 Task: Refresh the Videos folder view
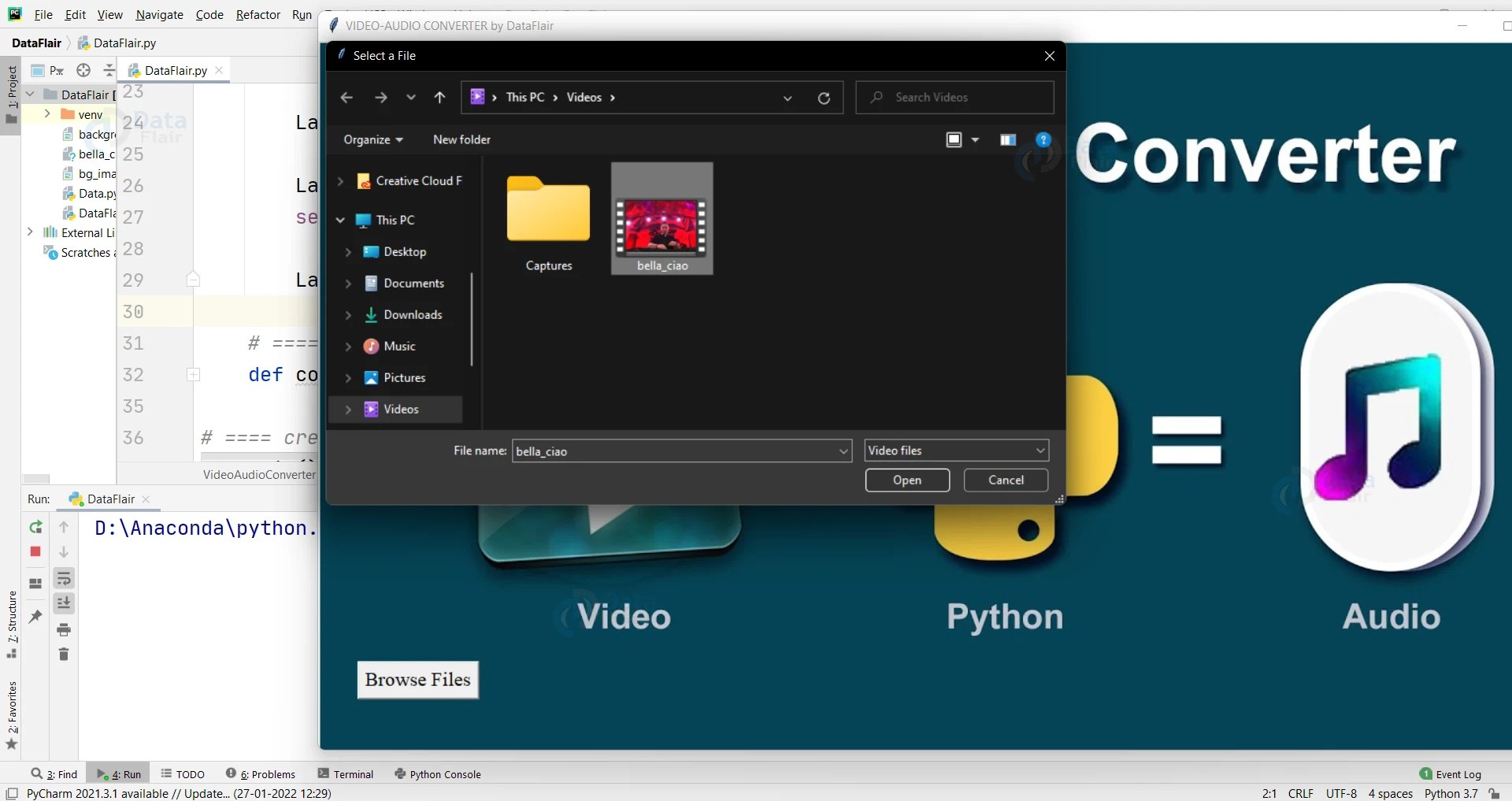(x=824, y=98)
